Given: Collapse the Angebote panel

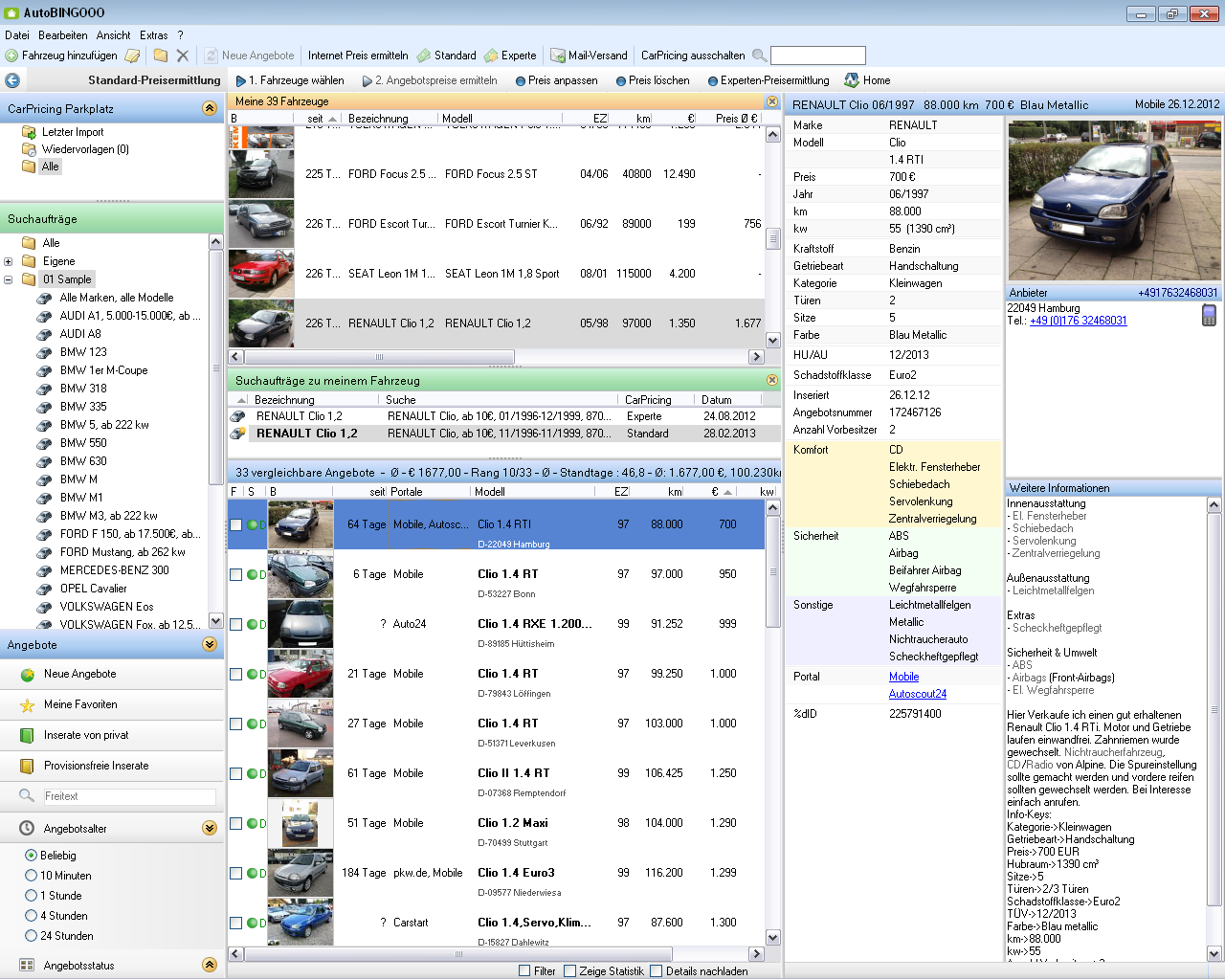Looking at the screenshot, I should (x=210, y=644).
